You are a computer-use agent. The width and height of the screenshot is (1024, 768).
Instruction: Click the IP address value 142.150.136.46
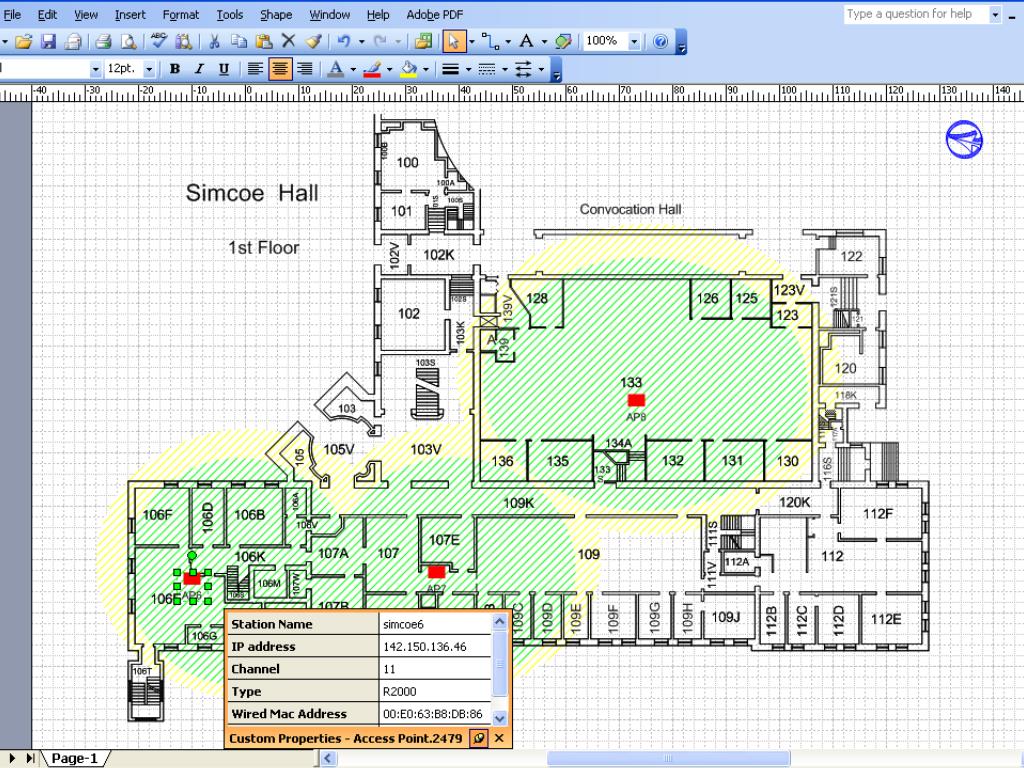click(435, 647)
